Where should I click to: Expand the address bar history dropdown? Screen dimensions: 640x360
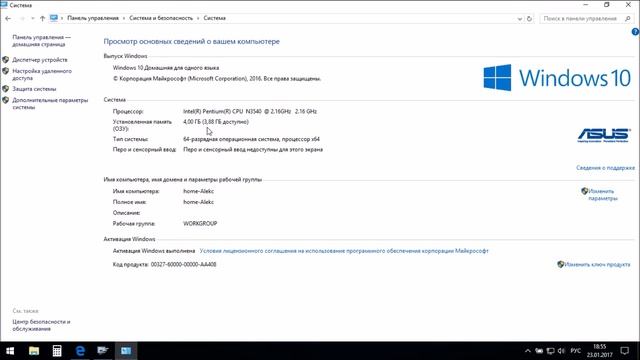[x=520, y=19]
